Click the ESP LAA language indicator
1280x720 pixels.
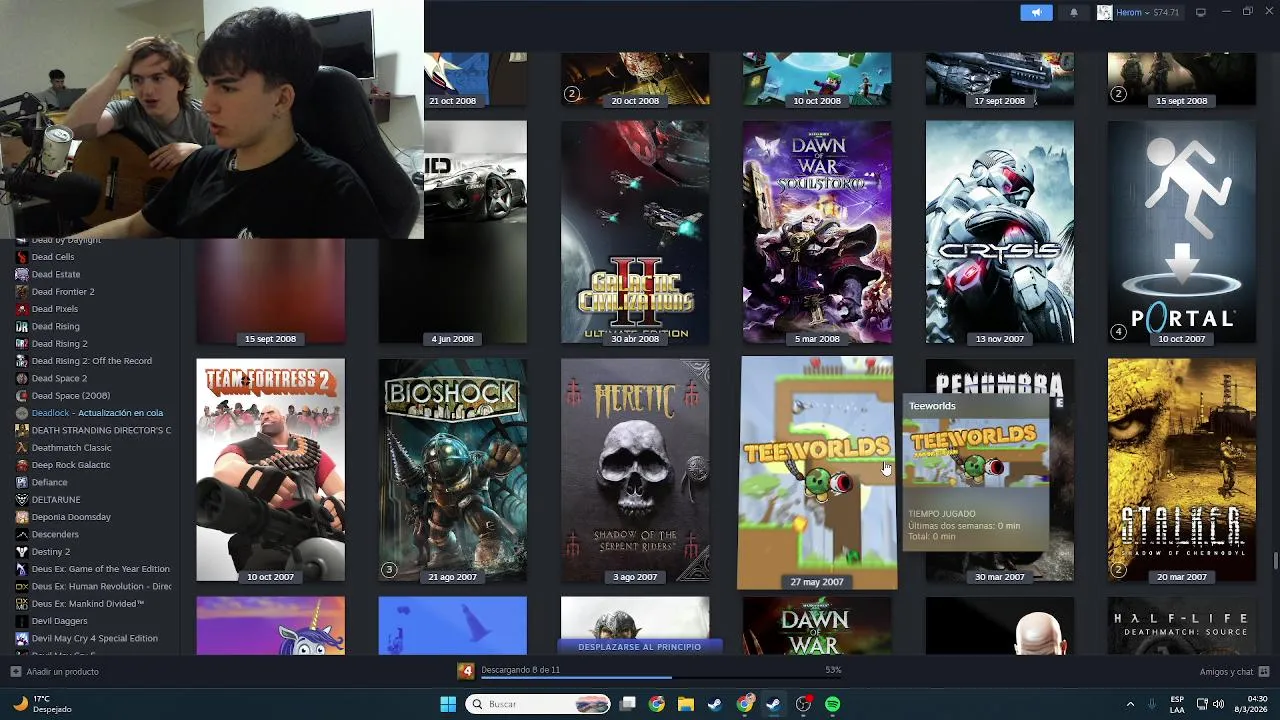coord(1177,704)
